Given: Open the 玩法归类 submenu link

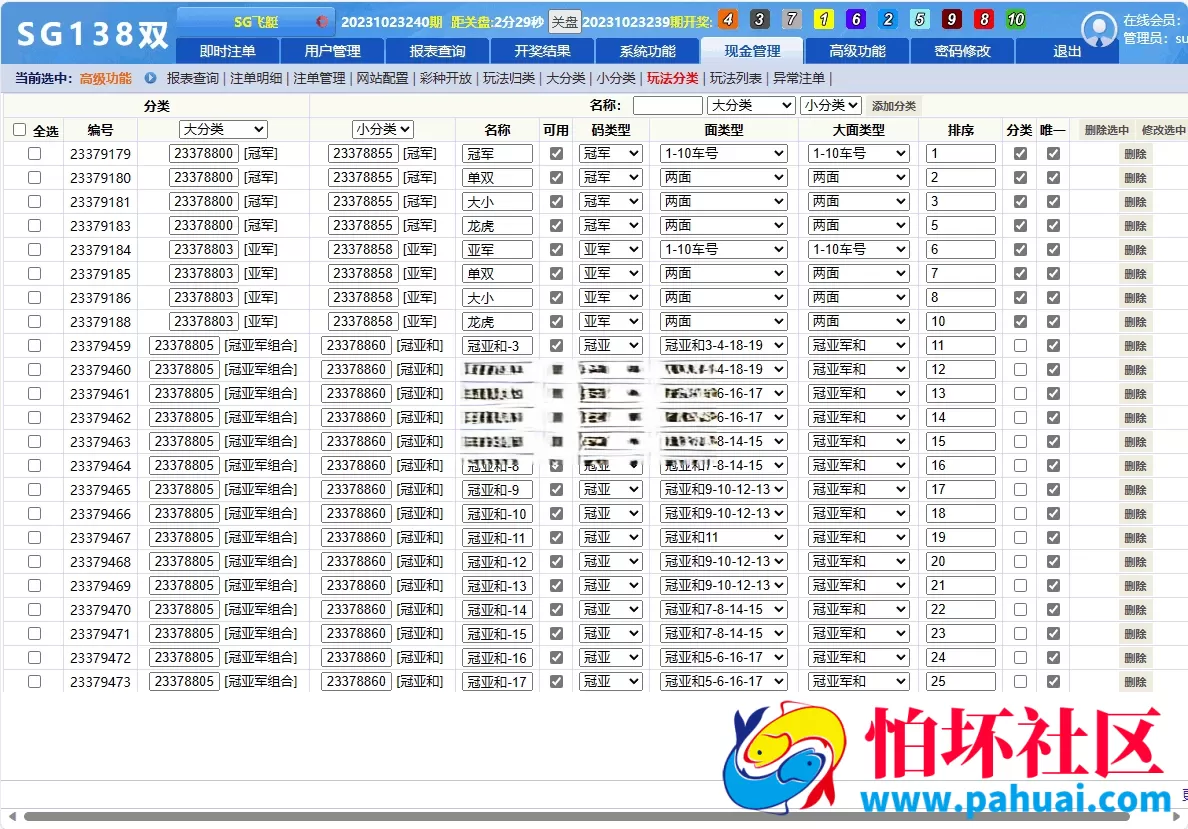Looking at the screenshot, I should point(508,78).
